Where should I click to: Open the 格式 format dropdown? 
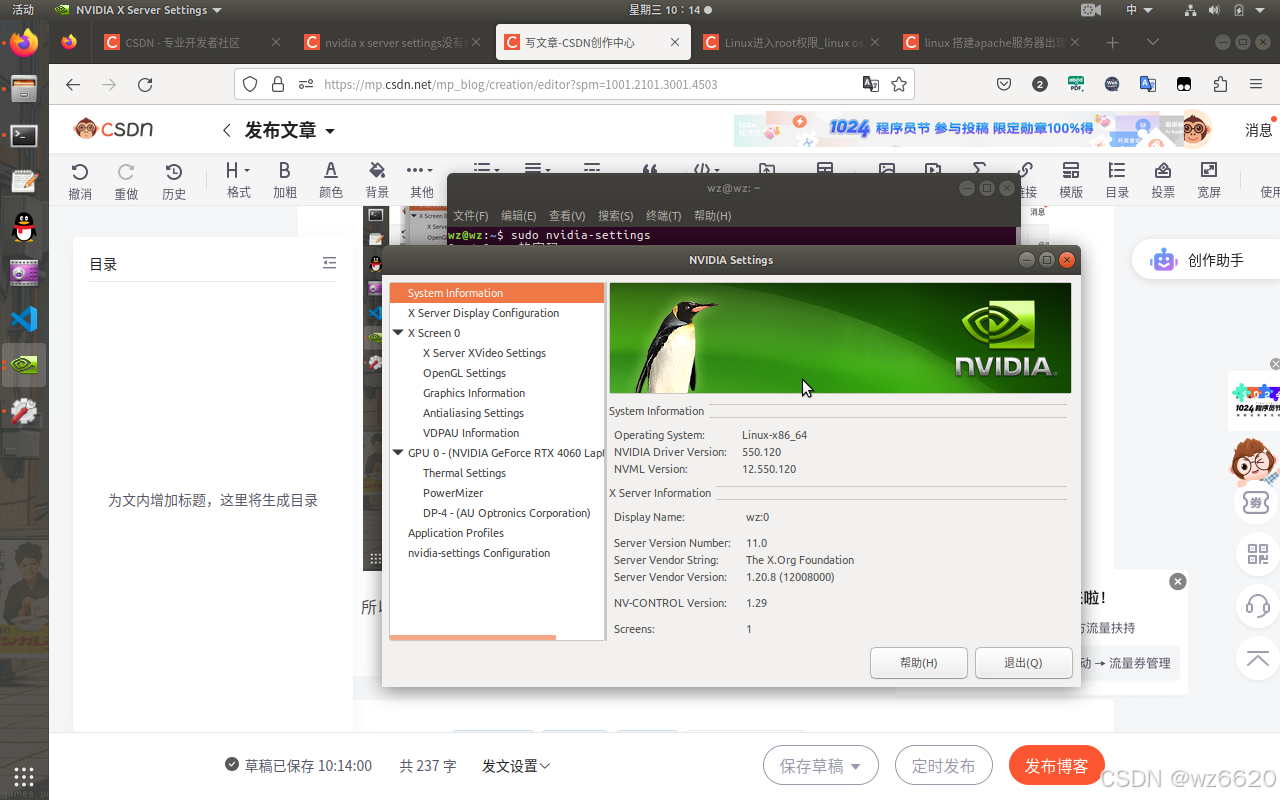tap(238, 179)
